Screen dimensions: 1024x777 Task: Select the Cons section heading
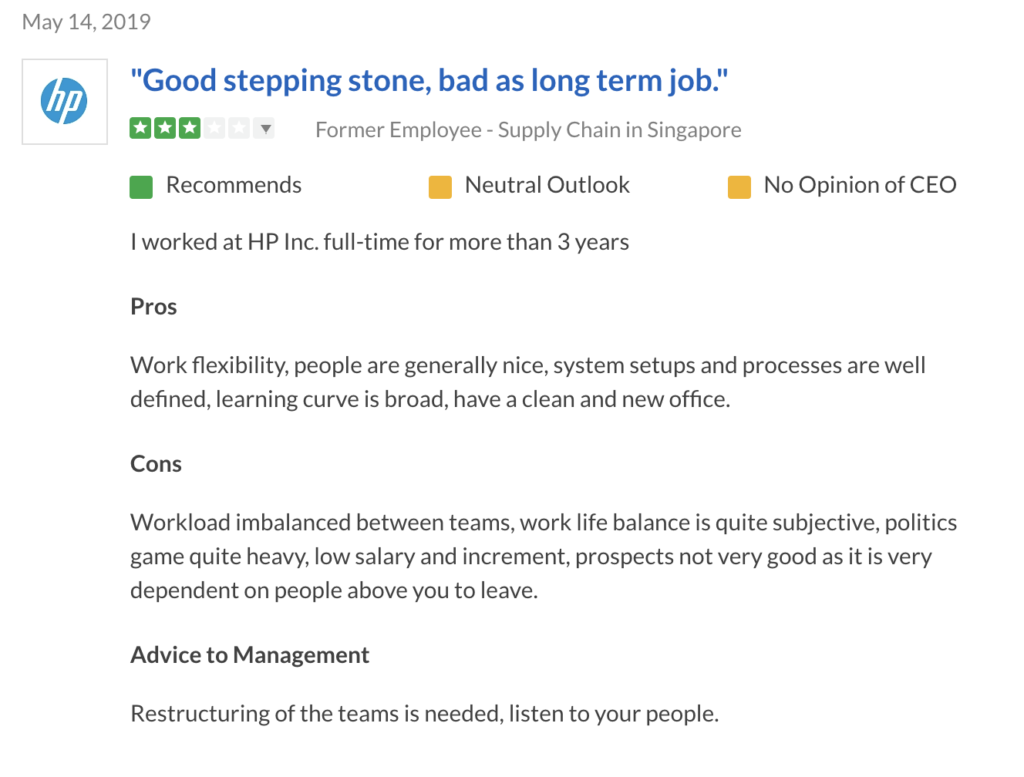coord(156,464)
